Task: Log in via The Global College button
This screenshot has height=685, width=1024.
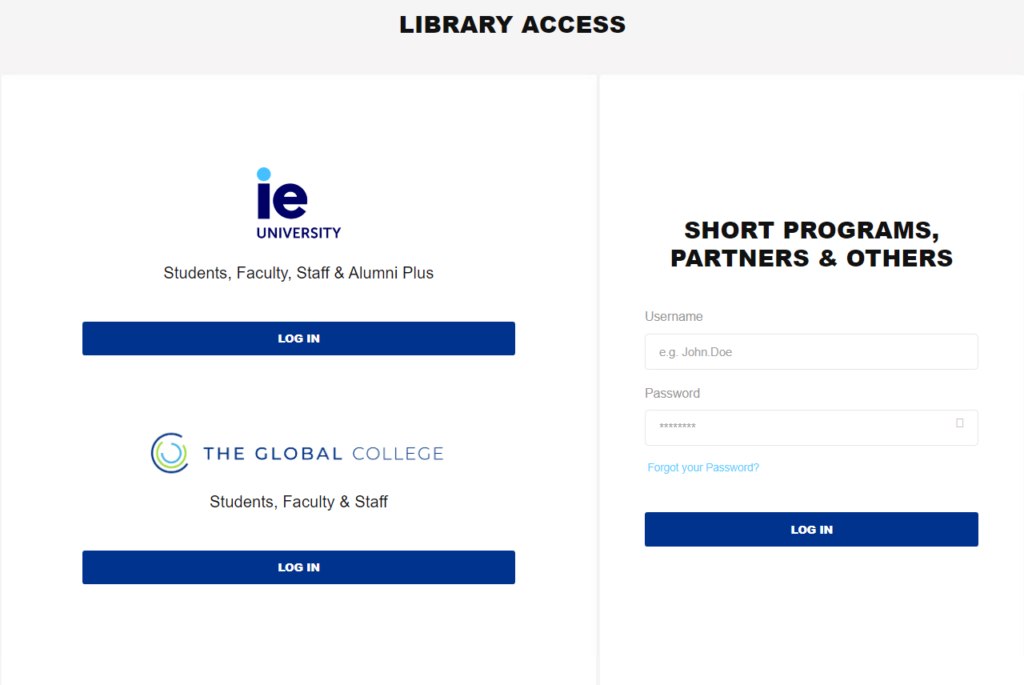Action: (x=298, y=567)
